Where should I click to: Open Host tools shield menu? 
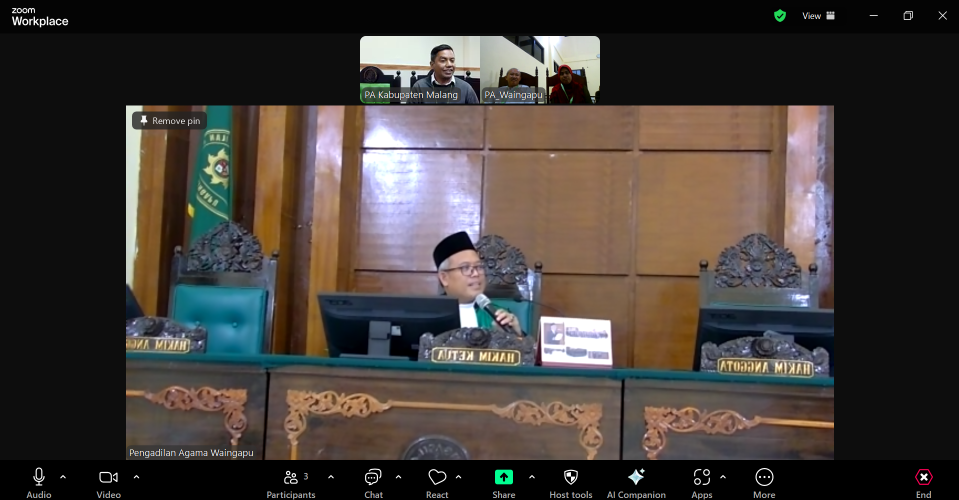571,482
